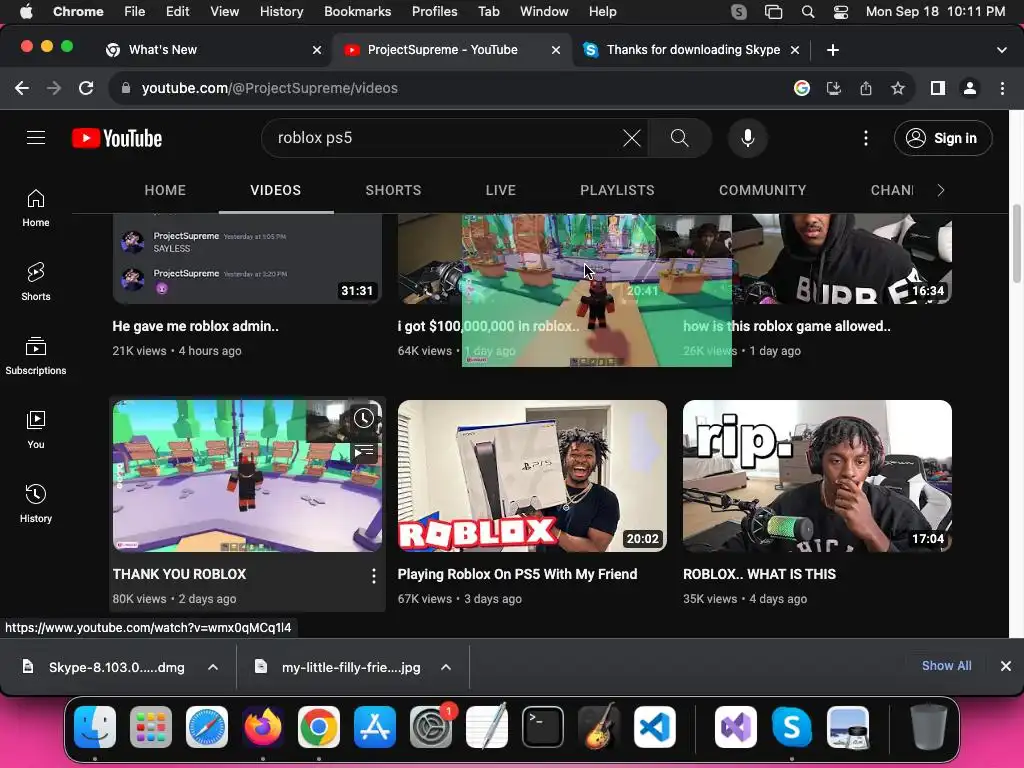Image resolution: width=1024 pixels, height=768 pixels.
Task: Add THANK YOU ROBLOX to queue
Action: (x=364, y=451)
